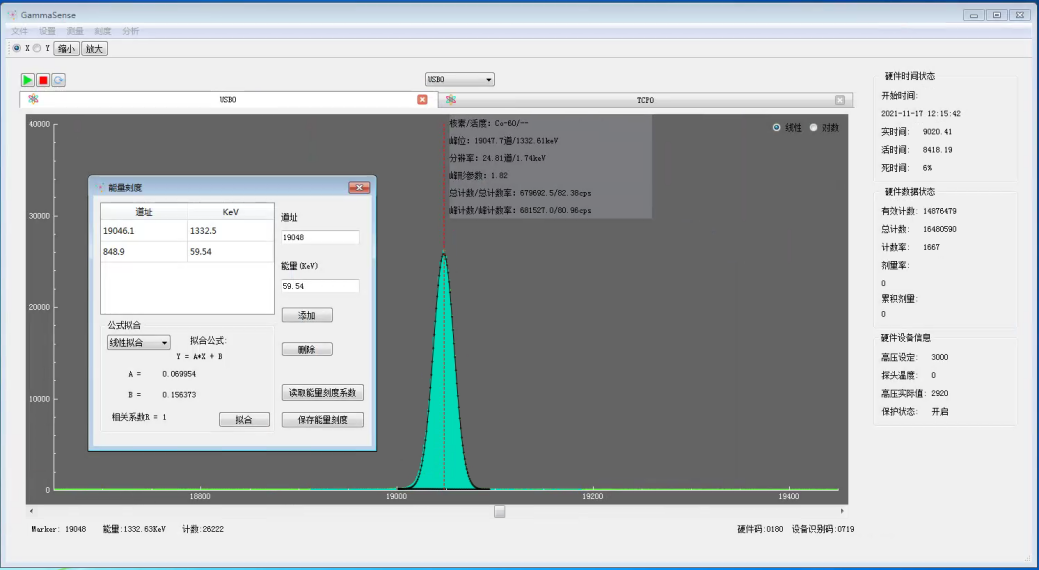Switch the chart to 对数 (log) scale
Screen dimensions: 1039x570
813,127
